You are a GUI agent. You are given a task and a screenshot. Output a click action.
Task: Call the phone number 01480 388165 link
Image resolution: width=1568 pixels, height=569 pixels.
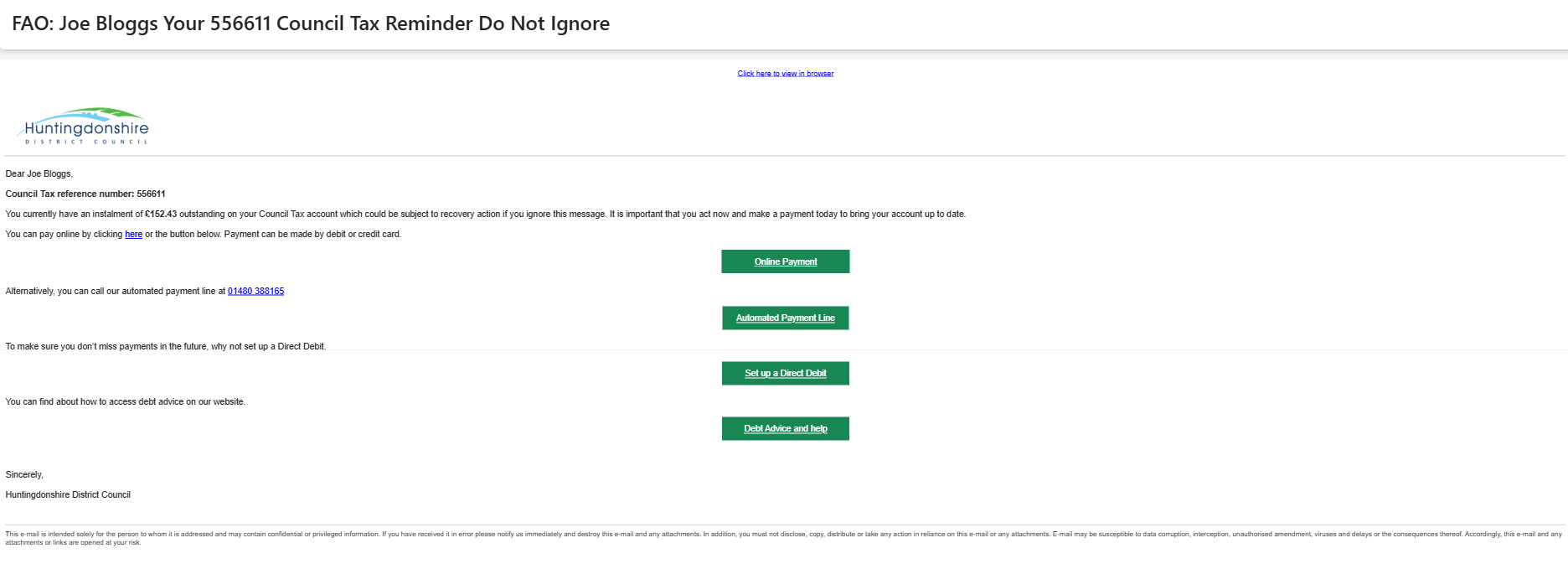click(x=255, y=292)
